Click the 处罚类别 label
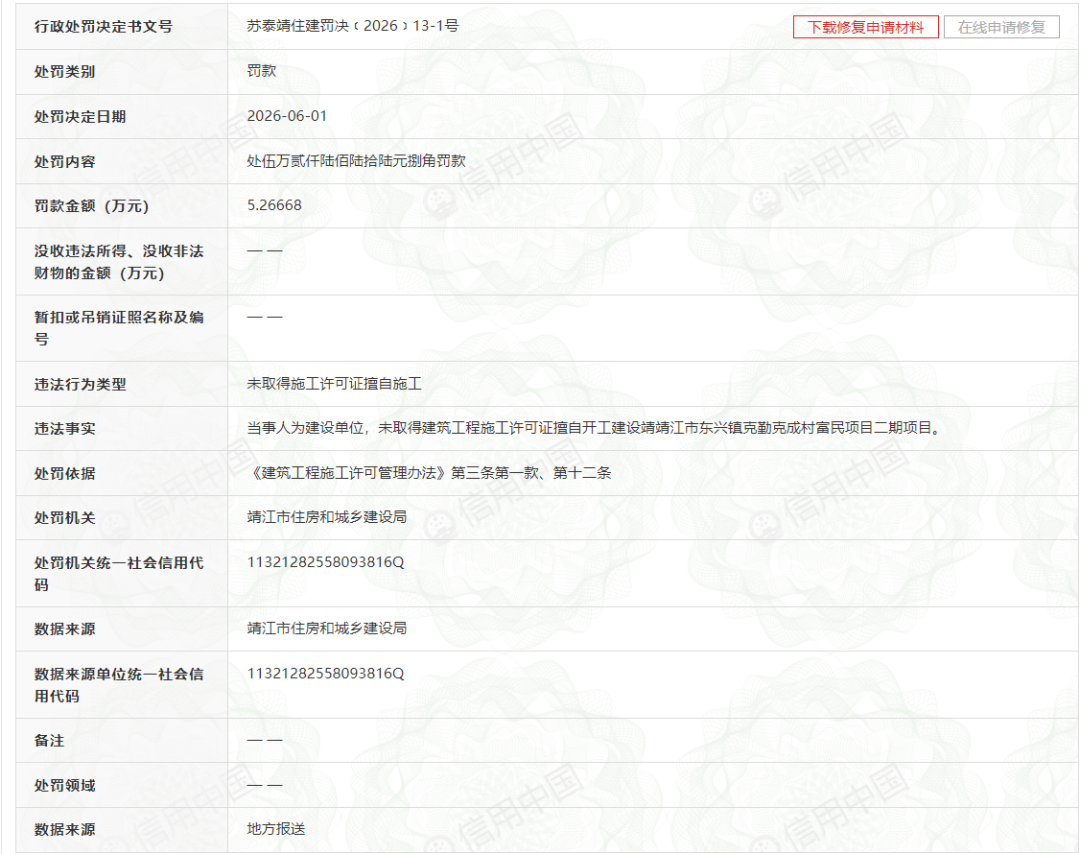Screen dimensions: 1080x854 tap(65, 72)
